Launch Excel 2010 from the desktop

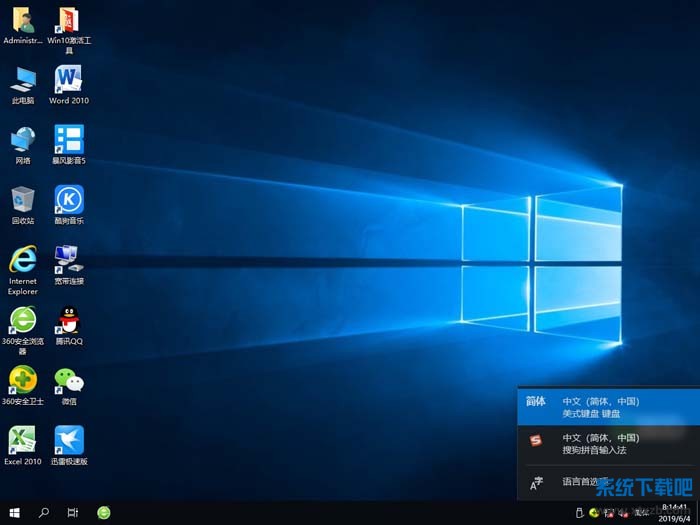(x=22, y=440)
